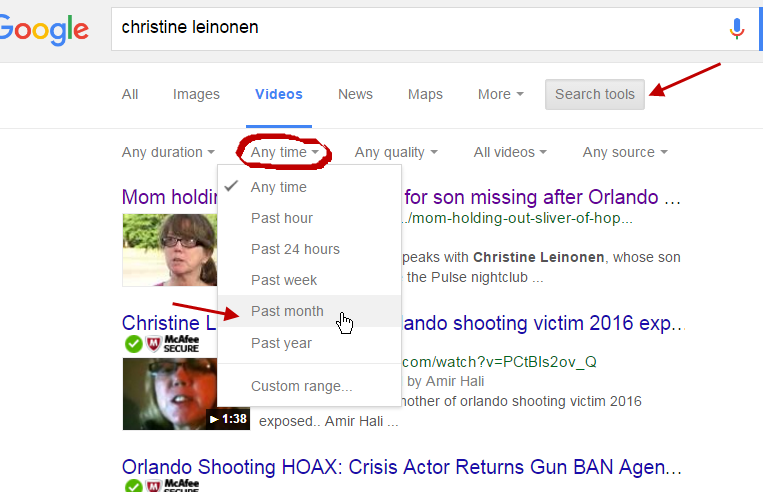Click the green checkmark beside second result

pos(133,345)
